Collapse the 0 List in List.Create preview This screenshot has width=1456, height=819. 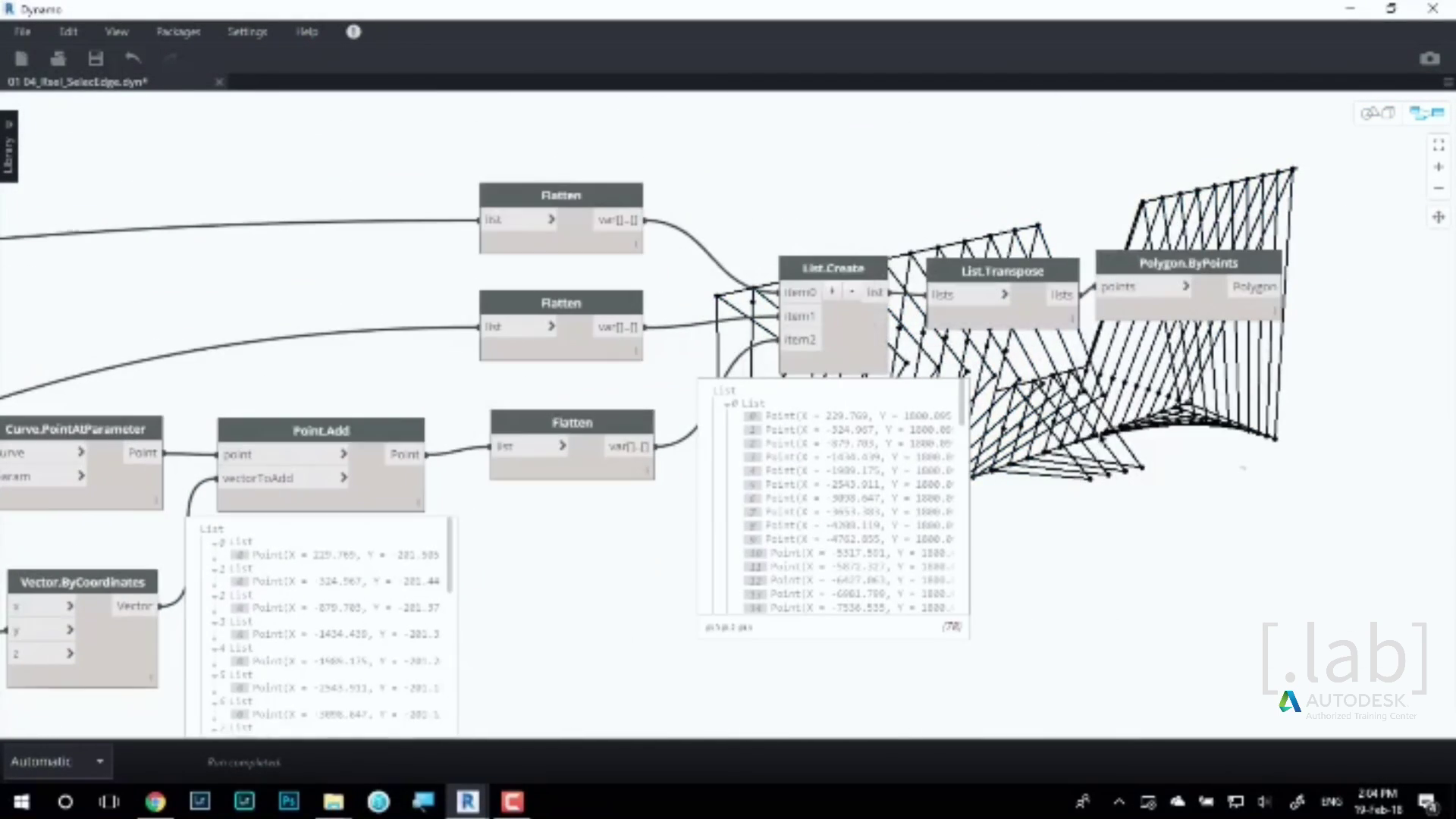(726, 404)
